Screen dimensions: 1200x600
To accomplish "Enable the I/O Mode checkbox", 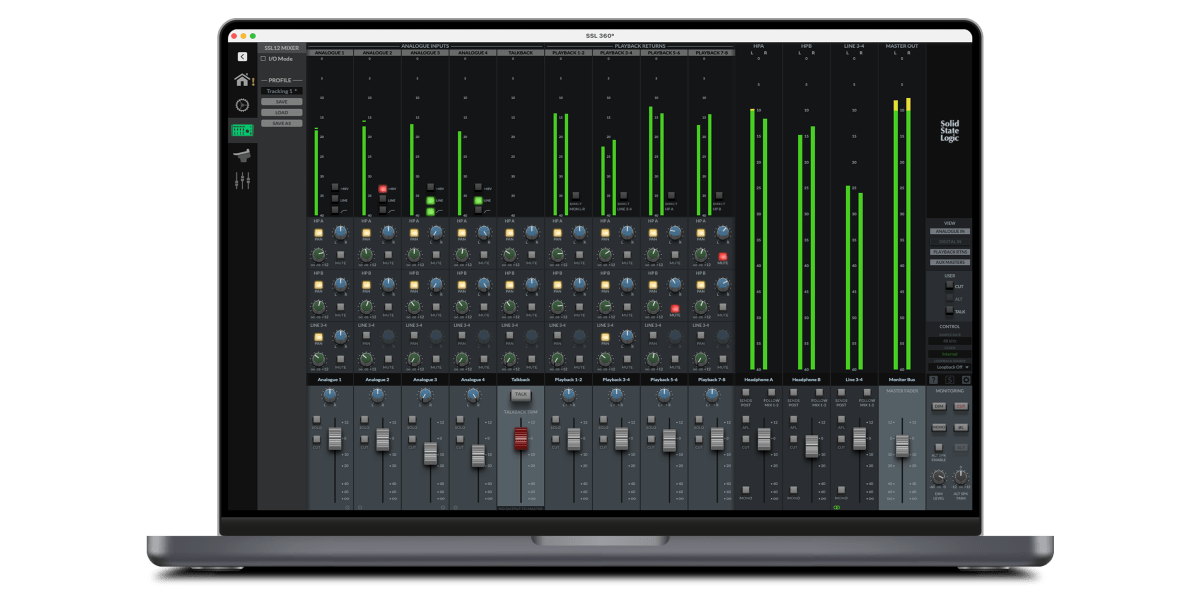I will click(x=264, y=59).
